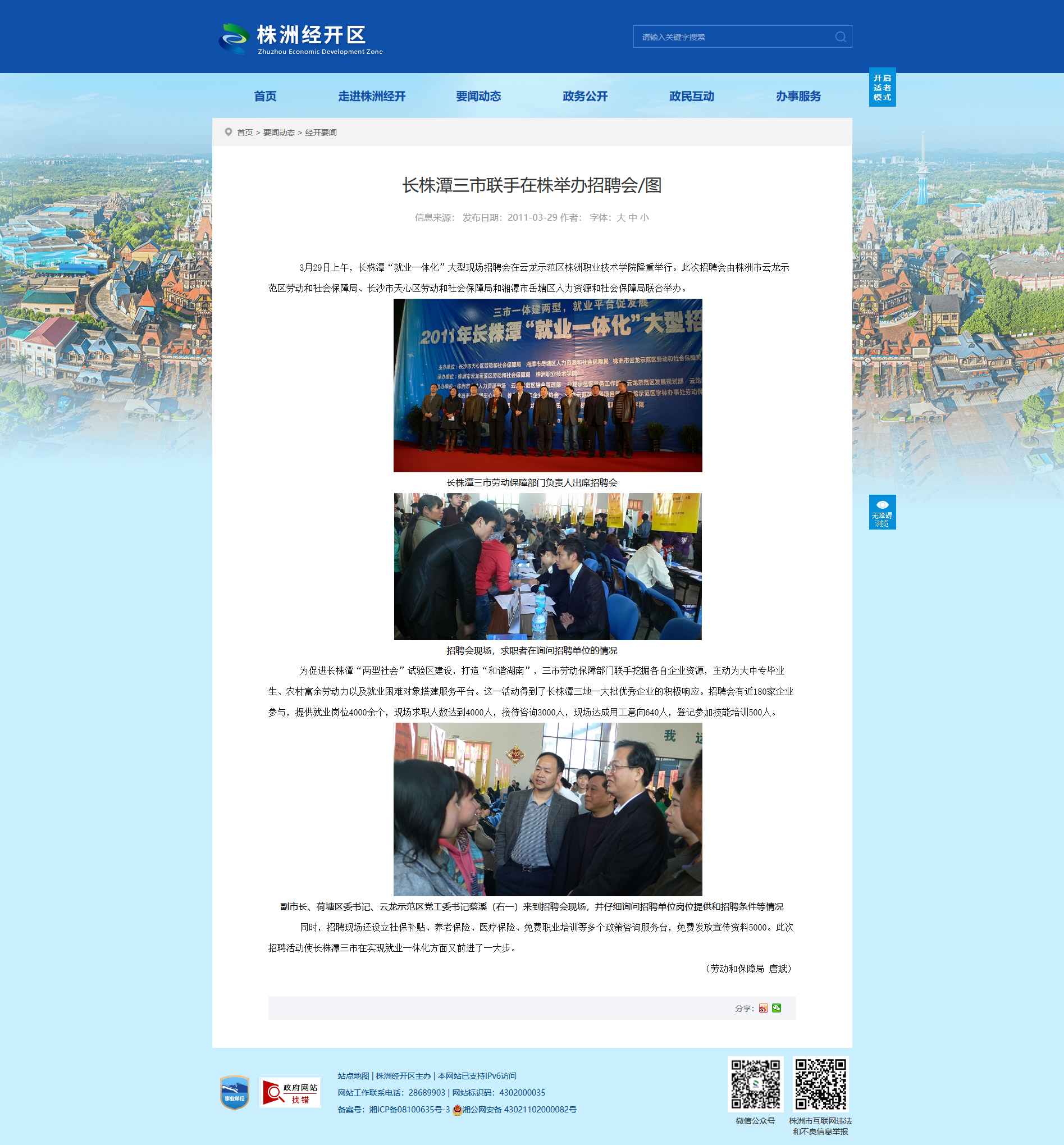Go to 办事服务 in navigation bar
Screen dimensions: 1064x1145
[x=797, y=96]
